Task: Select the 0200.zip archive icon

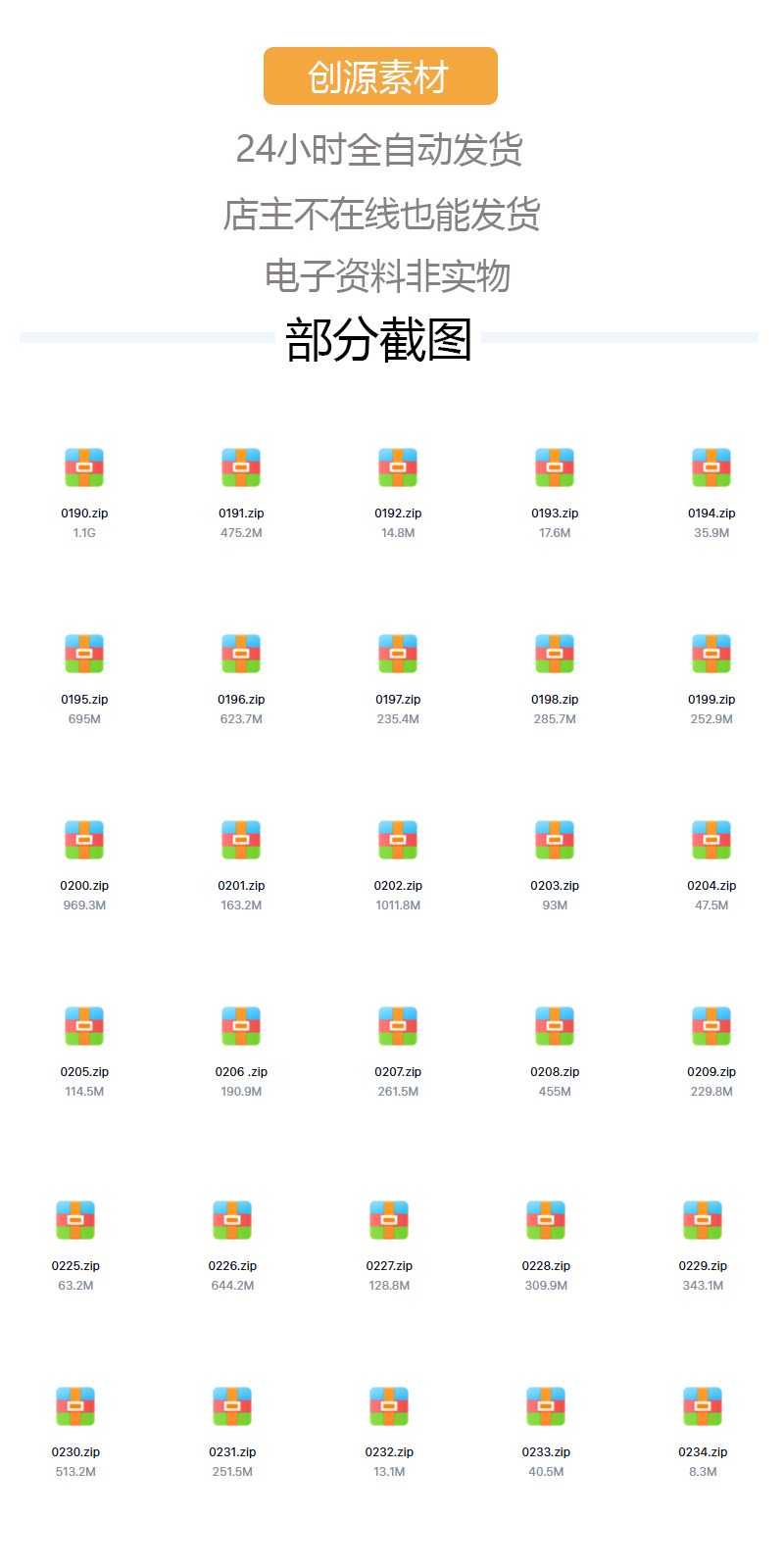Action: click(x=84, y=840)
